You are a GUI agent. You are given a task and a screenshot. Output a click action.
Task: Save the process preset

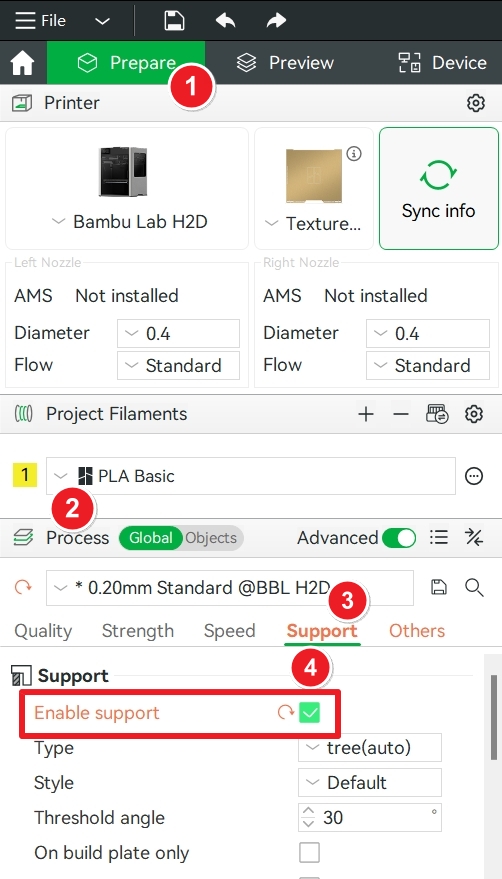(x=439, y=587)
